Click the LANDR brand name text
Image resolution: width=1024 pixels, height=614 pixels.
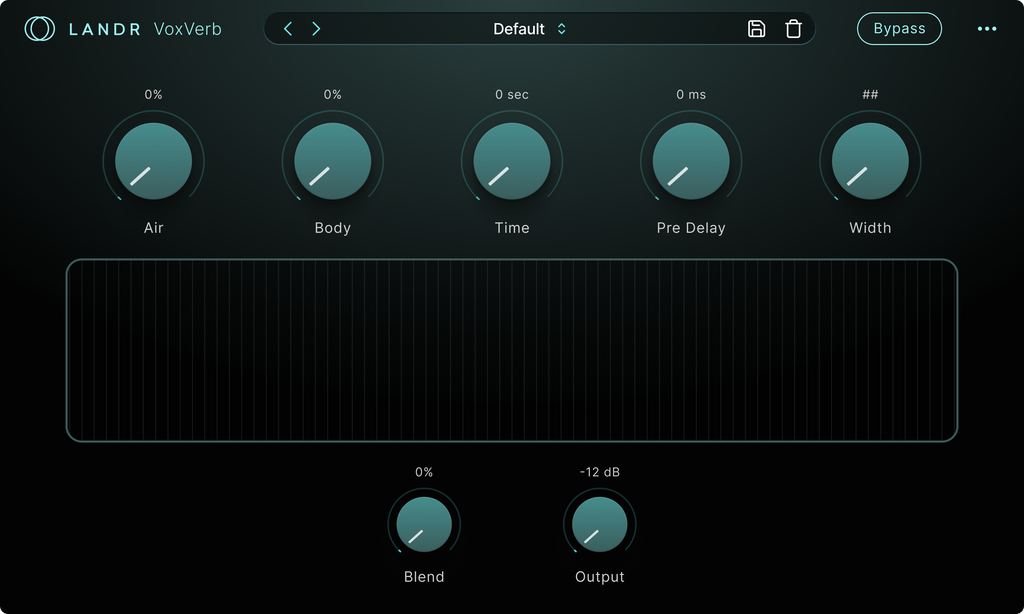coord(104,29)
